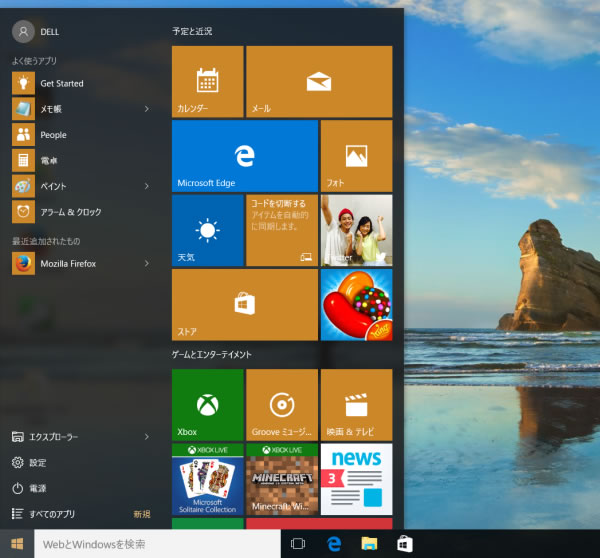
Task: Open the カレンダー calendar tile
Action: [207, 82]
